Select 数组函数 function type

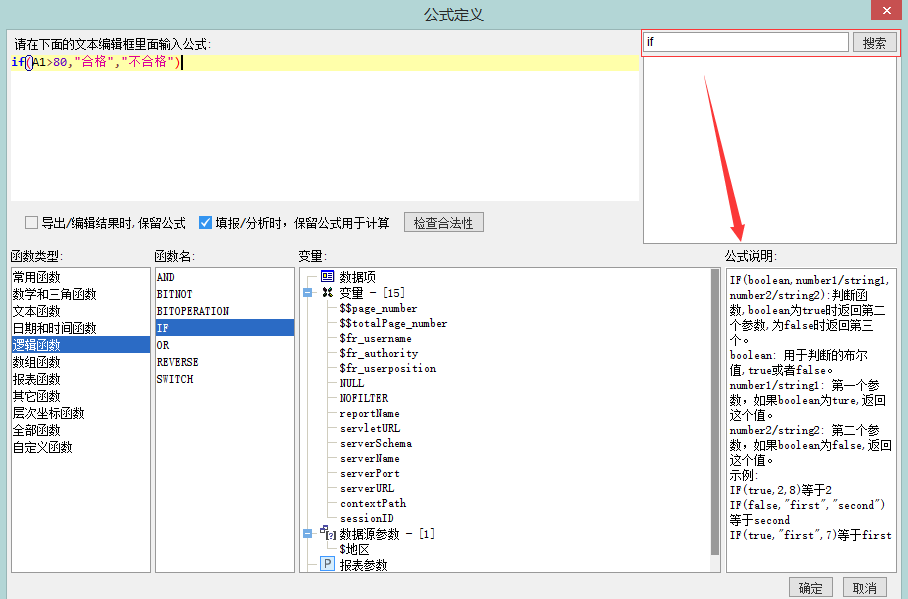point(80,362)
